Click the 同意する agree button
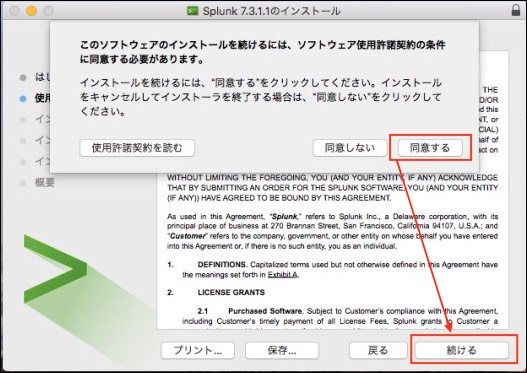This screenshot has width=527, height=373. (x=430, y=148)
